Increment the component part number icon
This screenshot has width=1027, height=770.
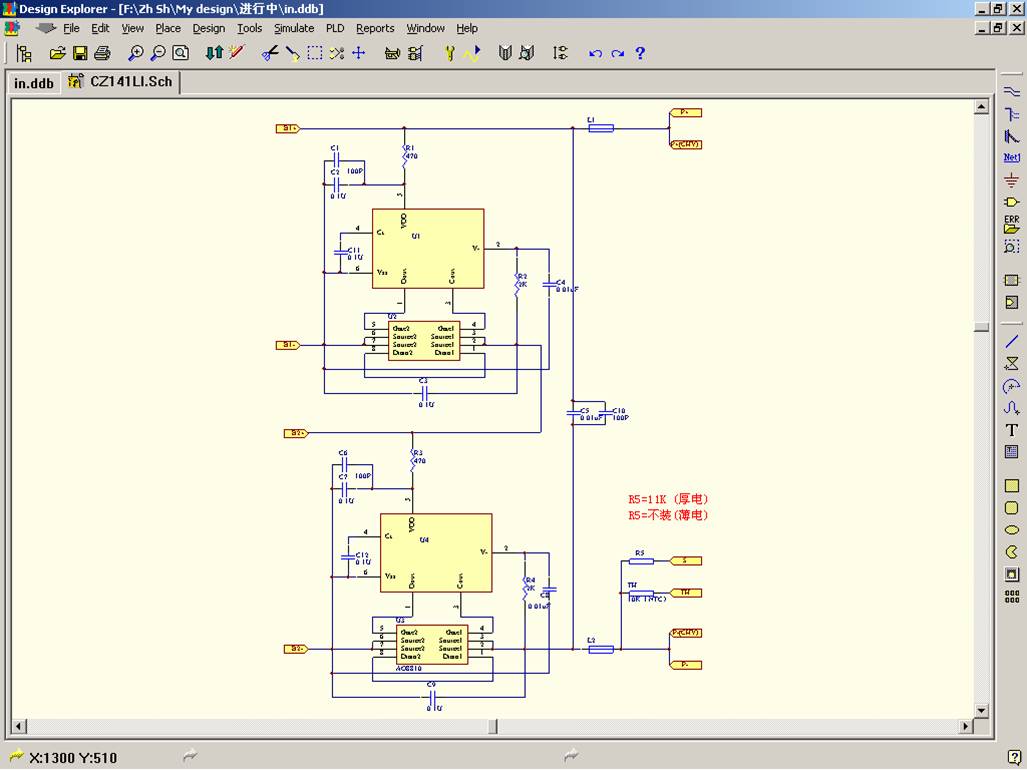[560, 53]
